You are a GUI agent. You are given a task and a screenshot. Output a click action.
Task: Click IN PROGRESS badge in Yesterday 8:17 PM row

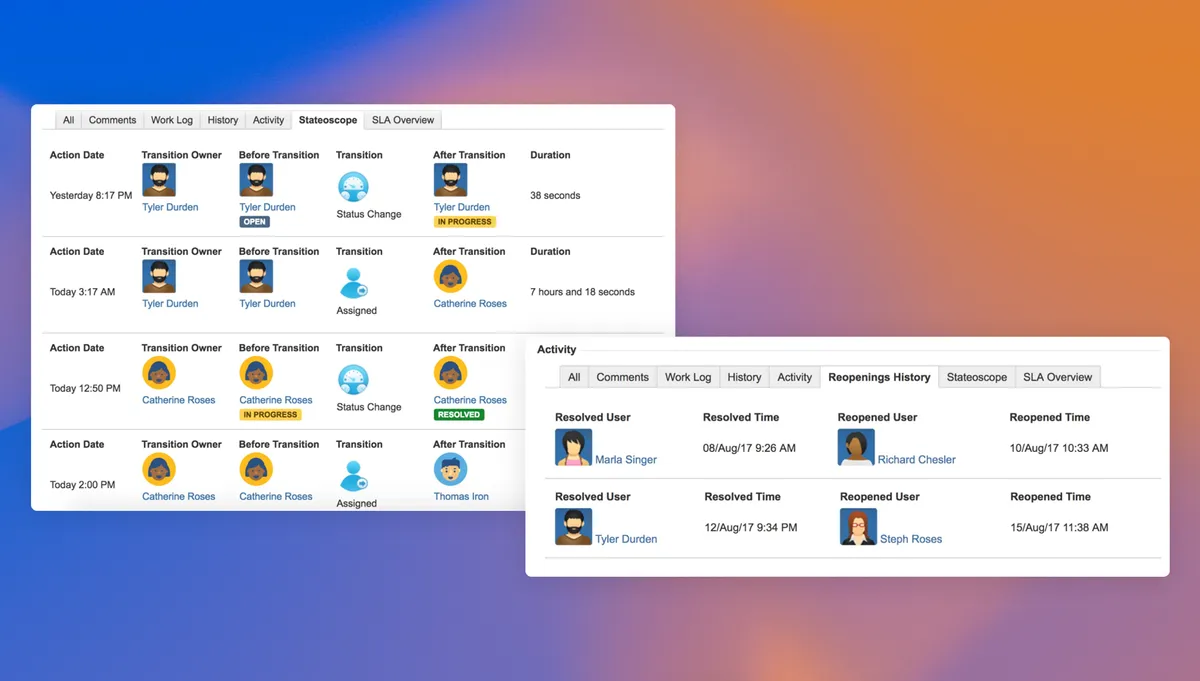click(464, 222)
